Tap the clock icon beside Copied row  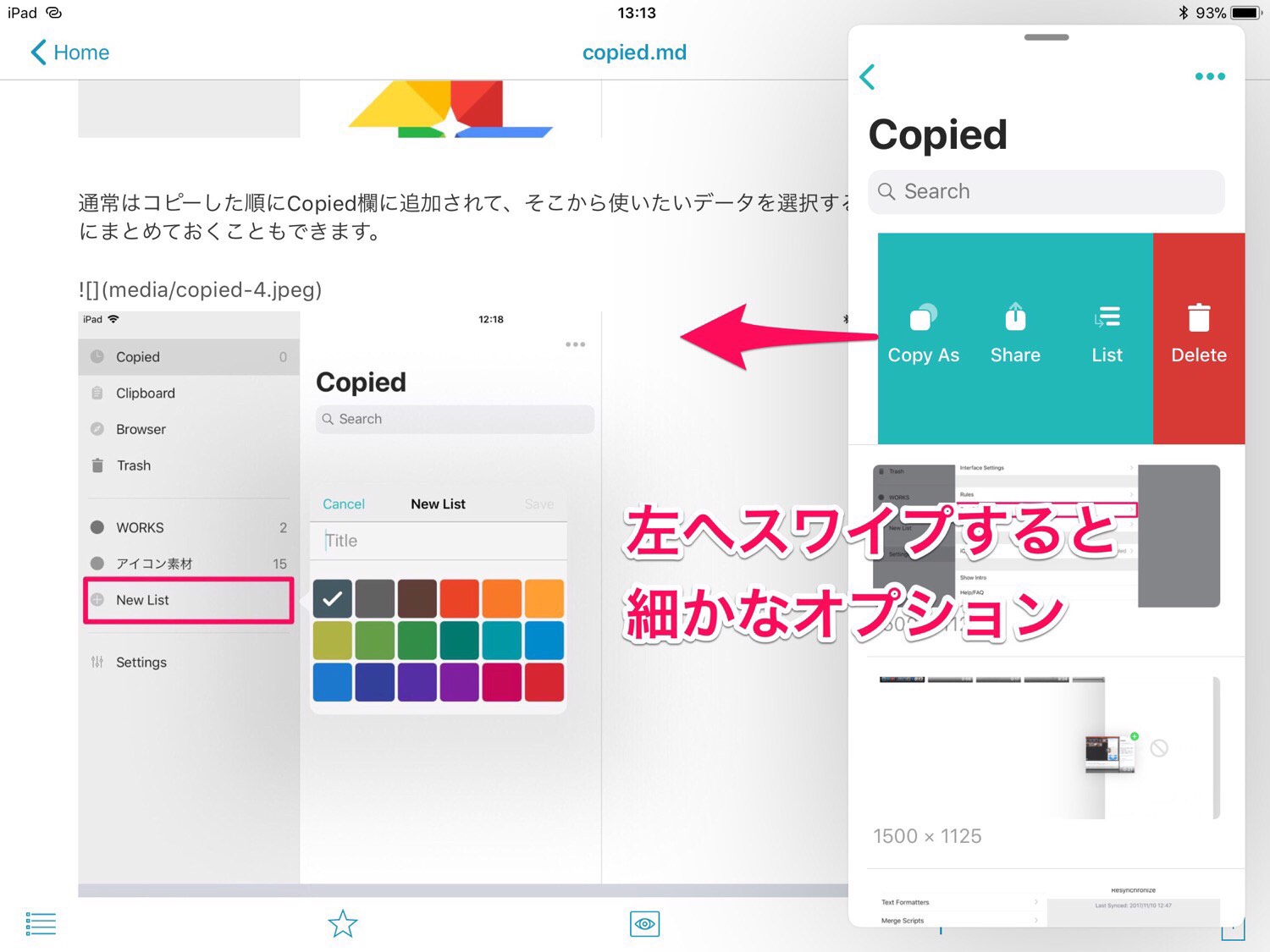point(97,357)
